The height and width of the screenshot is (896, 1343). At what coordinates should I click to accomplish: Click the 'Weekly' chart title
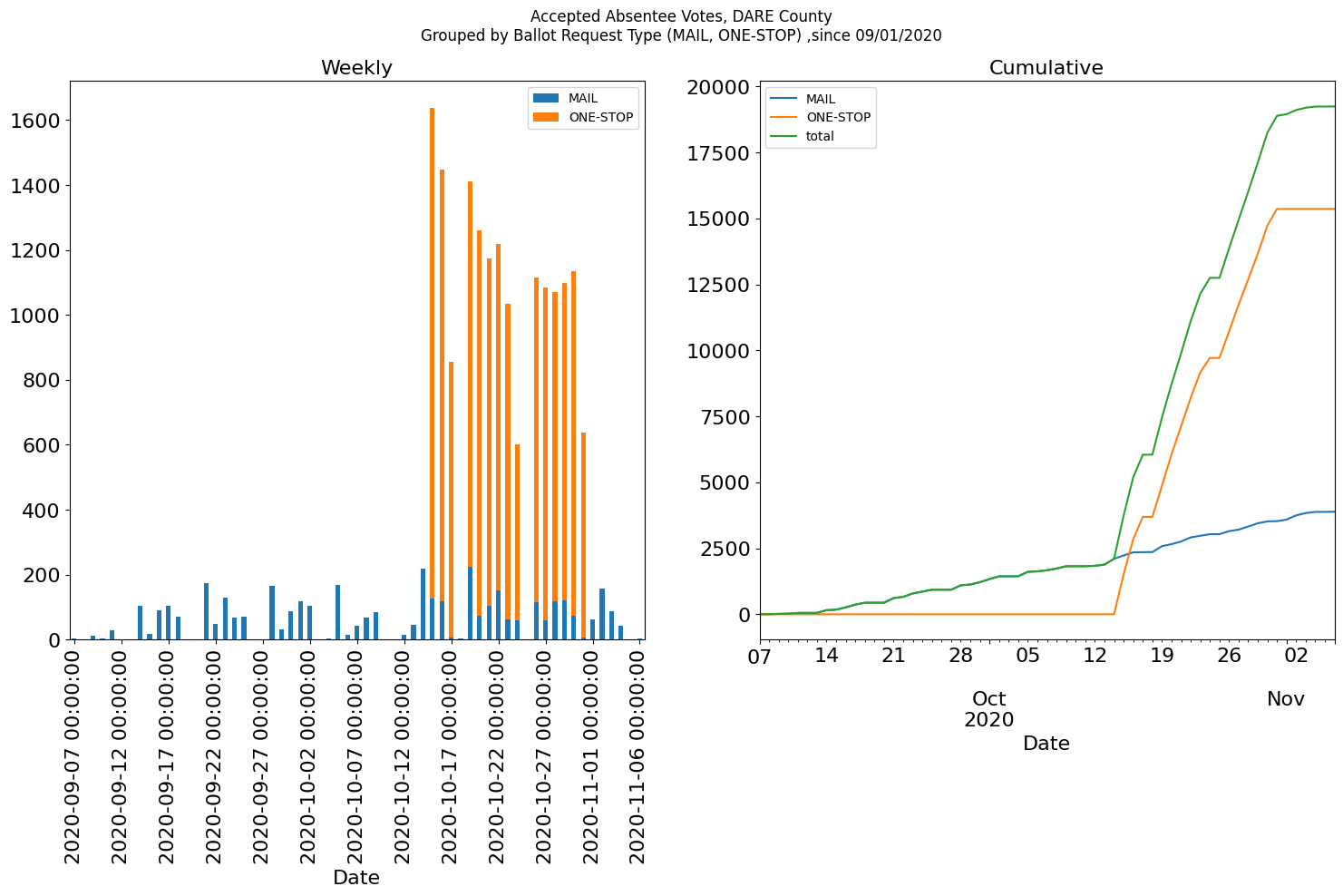click(356, 68)
